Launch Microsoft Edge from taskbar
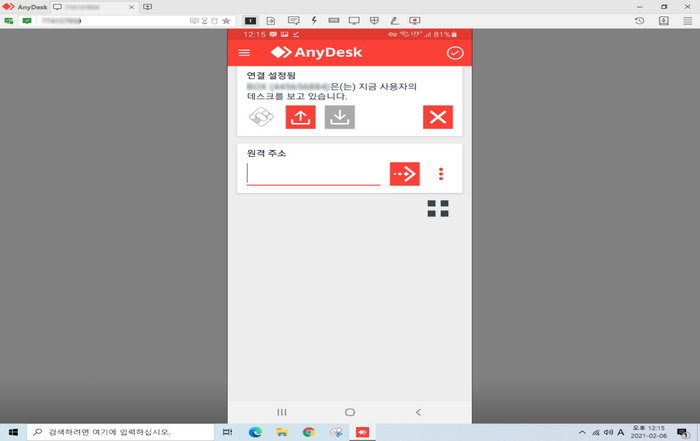 (x=255, y=432)
